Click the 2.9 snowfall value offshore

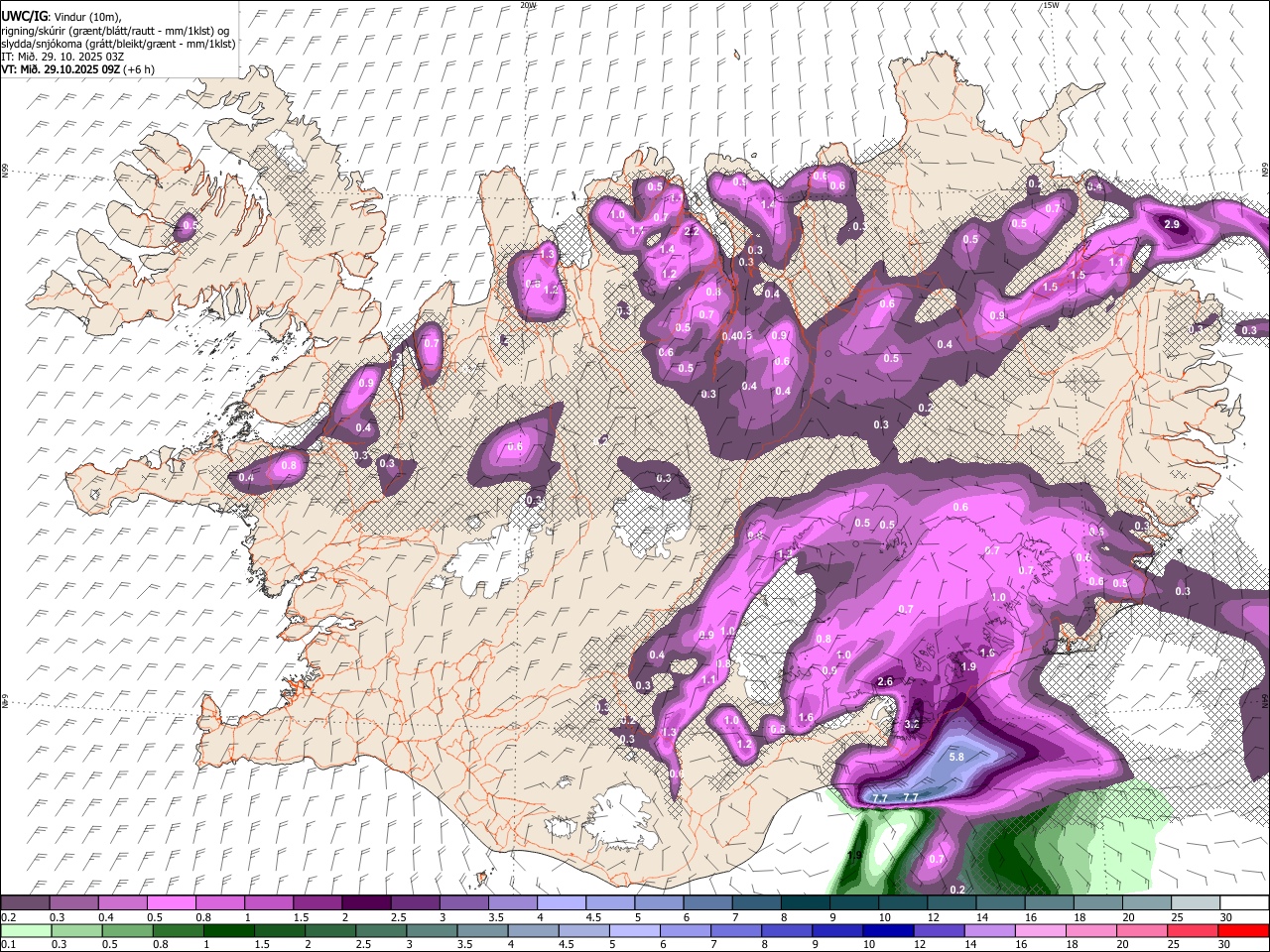pyautogui.click(x=1171, y=225)
